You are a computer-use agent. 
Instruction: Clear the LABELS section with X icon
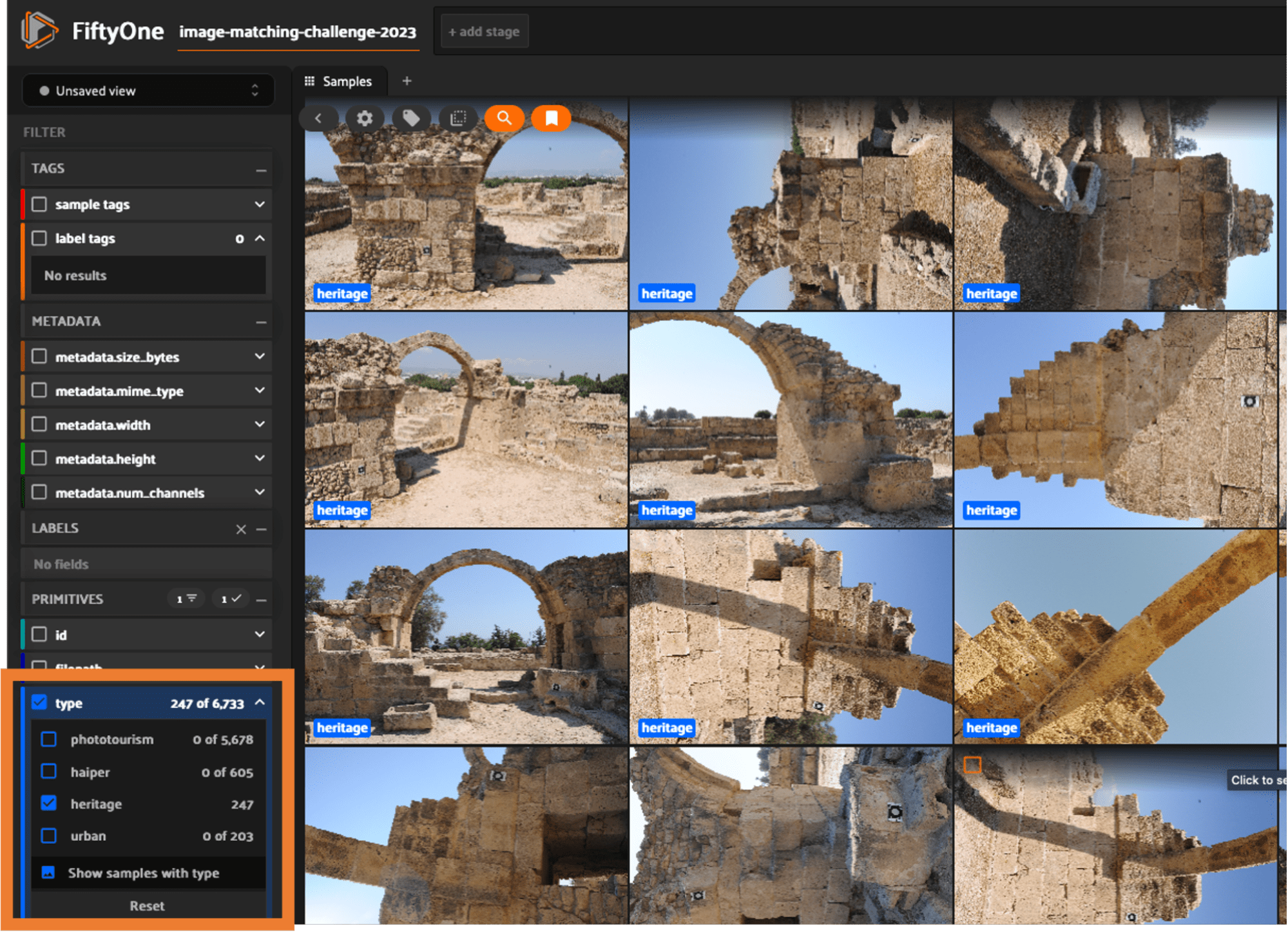pyautogui.click(x=241, y=529)
